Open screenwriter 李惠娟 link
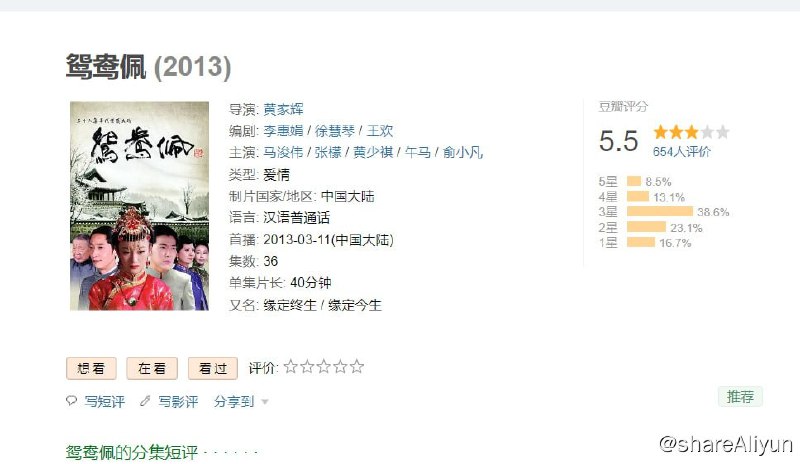The width and height of the screenshot is (800, 464). (x=283, y=131)
